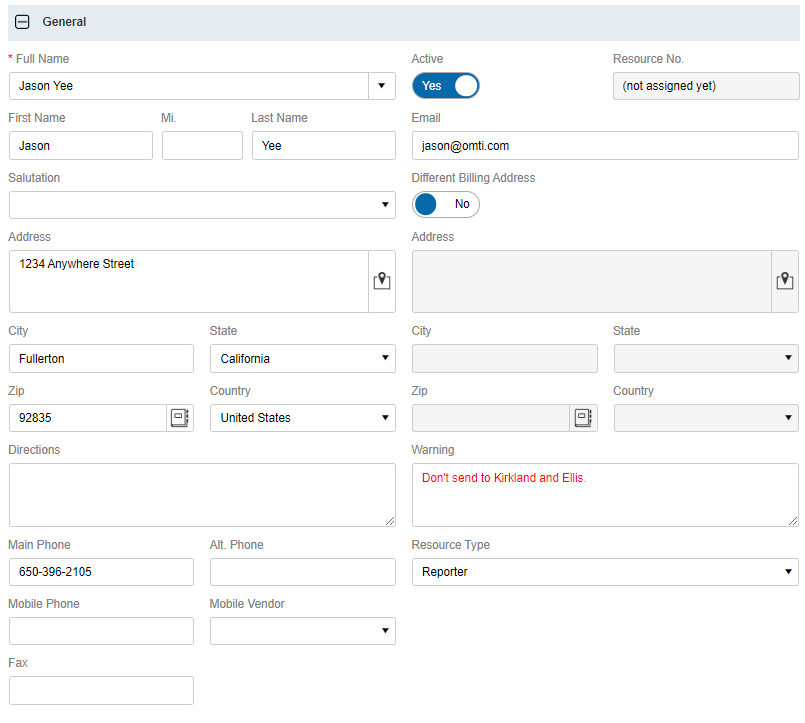
Task: Click map pin icon in billing Address
Action: [785, 281]
